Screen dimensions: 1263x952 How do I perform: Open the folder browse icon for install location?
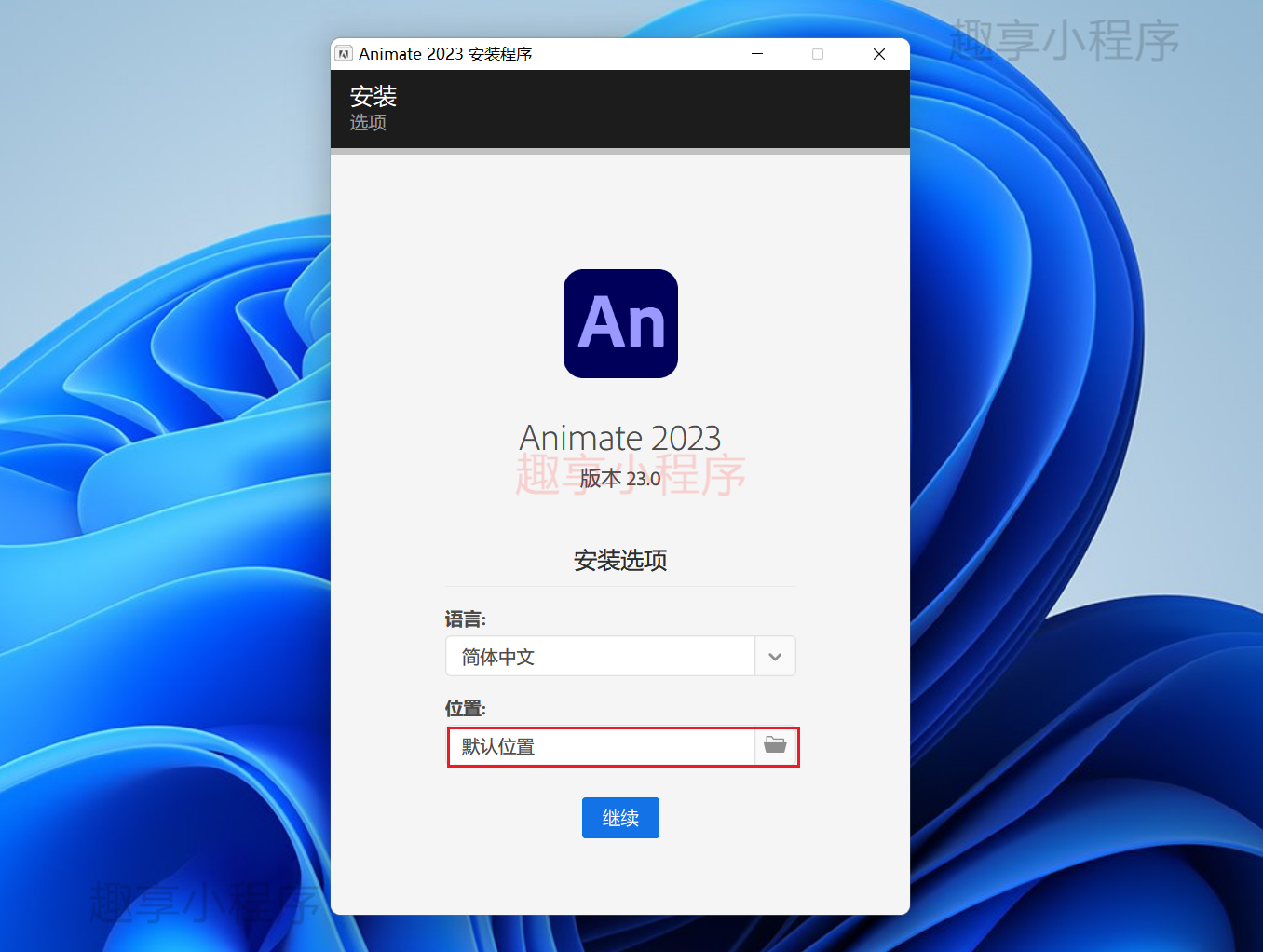[775, 746]
